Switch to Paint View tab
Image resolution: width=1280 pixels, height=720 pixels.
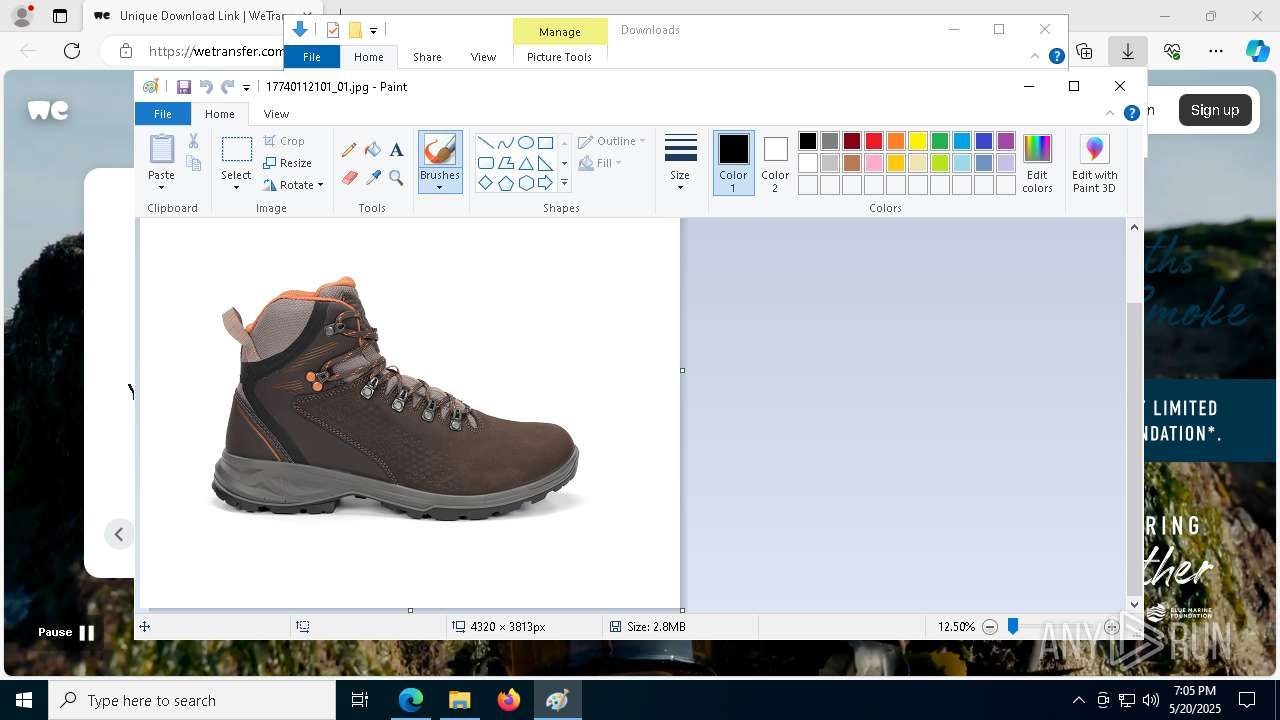pyautogui.click(x=276, y=114)
